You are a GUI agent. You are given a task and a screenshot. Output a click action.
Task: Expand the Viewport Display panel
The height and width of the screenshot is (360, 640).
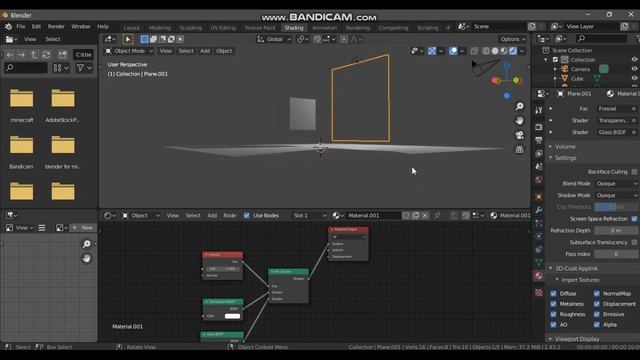577,339
